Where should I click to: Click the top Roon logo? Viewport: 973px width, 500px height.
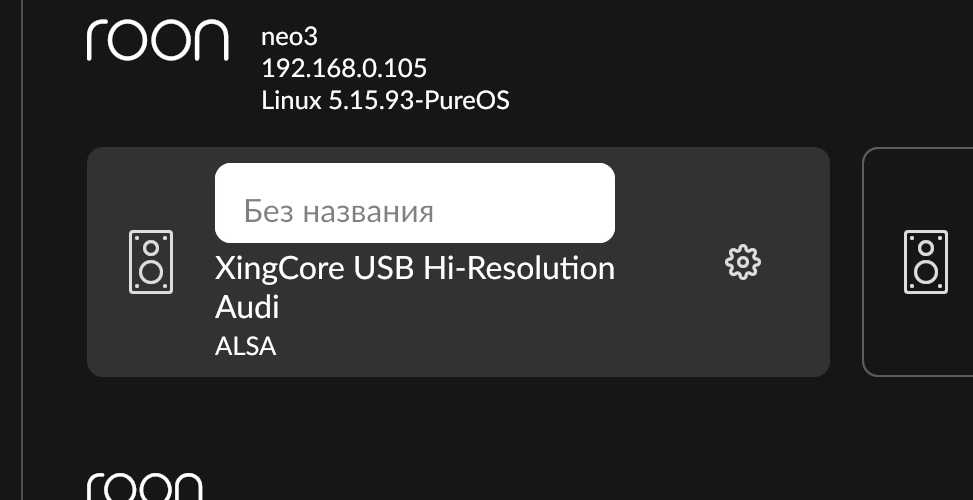[158, 40]
